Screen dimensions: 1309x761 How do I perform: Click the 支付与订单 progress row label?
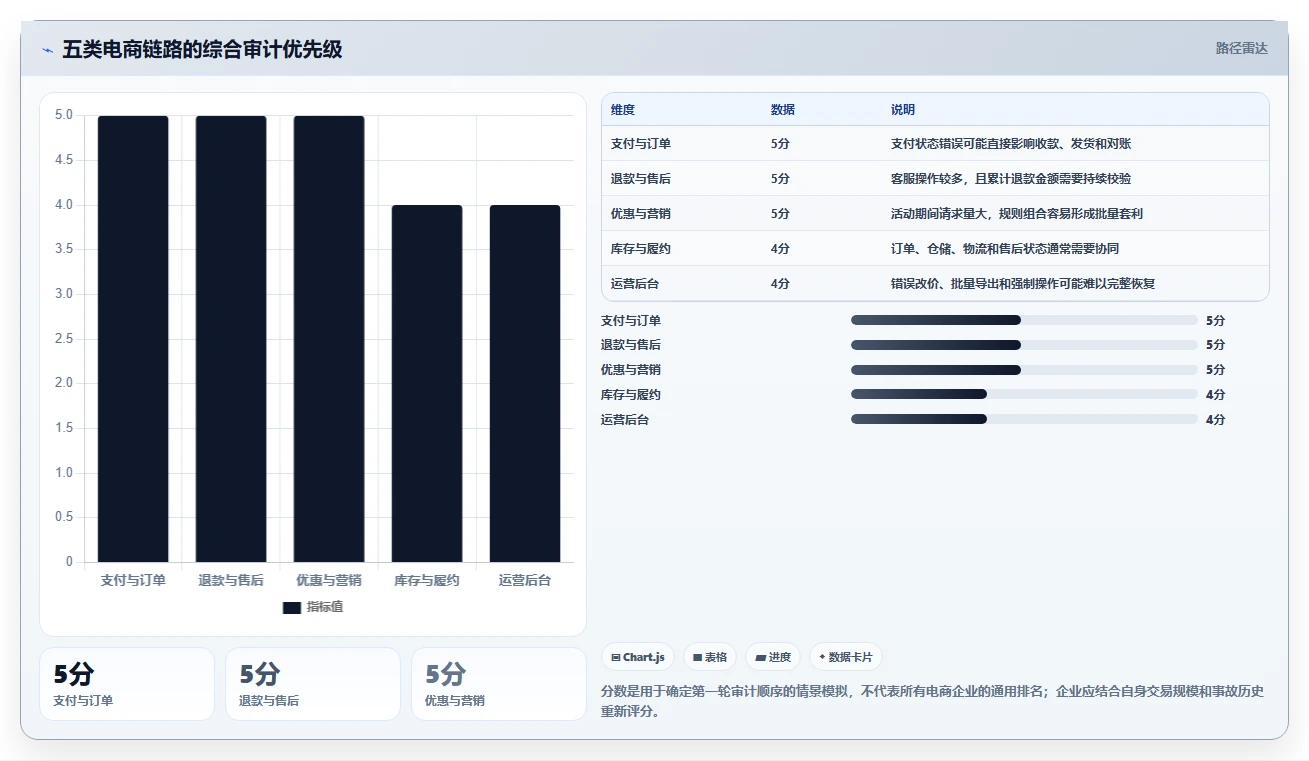pyautogui.click(x=631, y=320)
